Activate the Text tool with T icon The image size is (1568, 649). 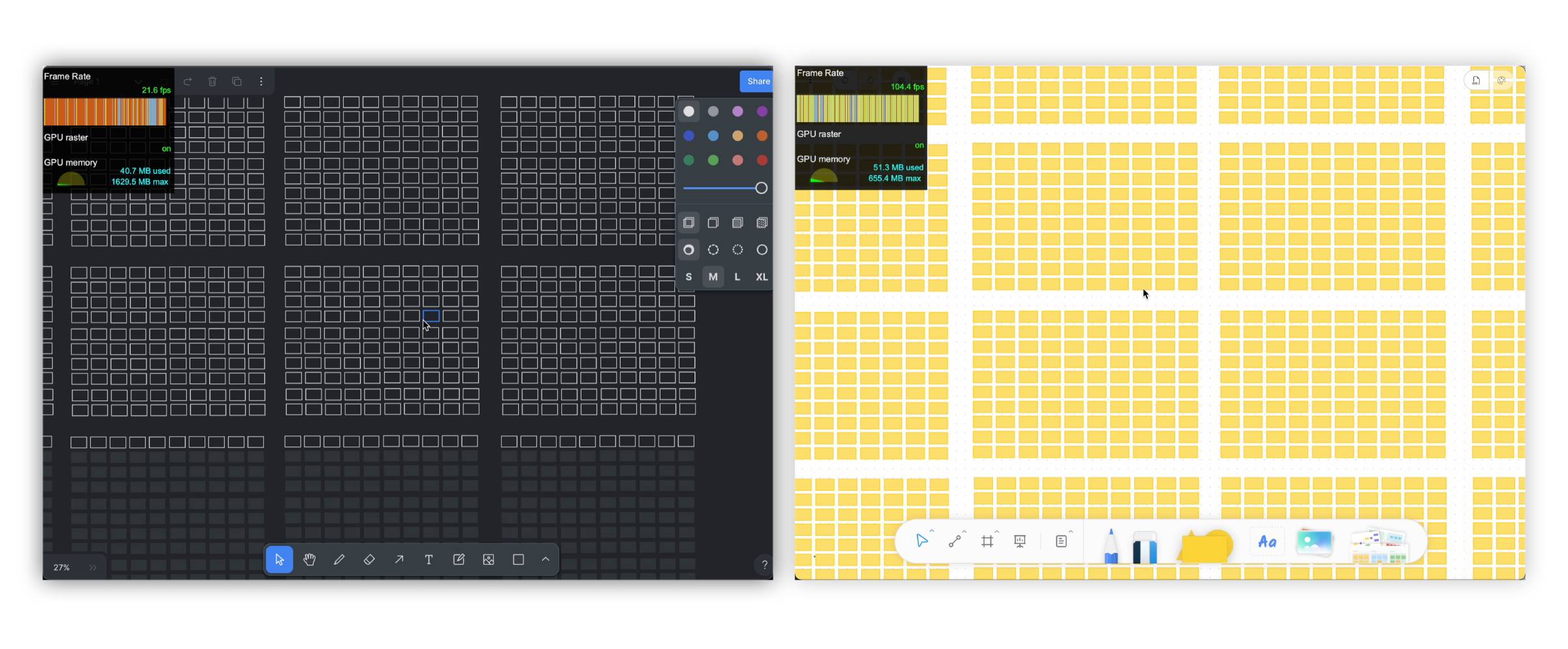[x=429, y=560]
